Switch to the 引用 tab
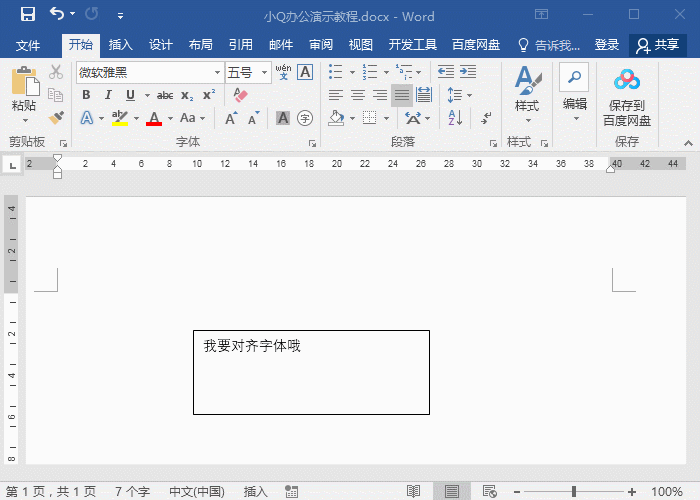The height and width of the screenshot is (500, 700). click(x=241, y=45)
